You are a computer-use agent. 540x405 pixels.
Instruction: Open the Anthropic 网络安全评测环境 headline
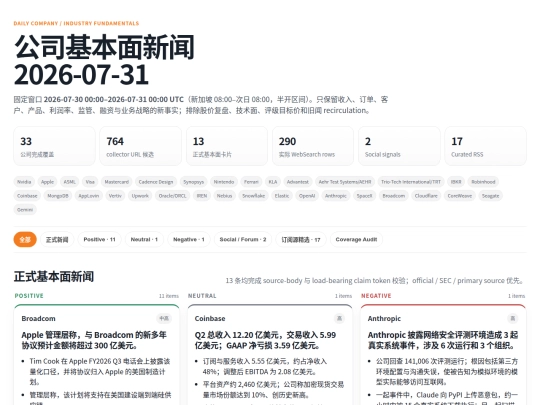[443, 340]
